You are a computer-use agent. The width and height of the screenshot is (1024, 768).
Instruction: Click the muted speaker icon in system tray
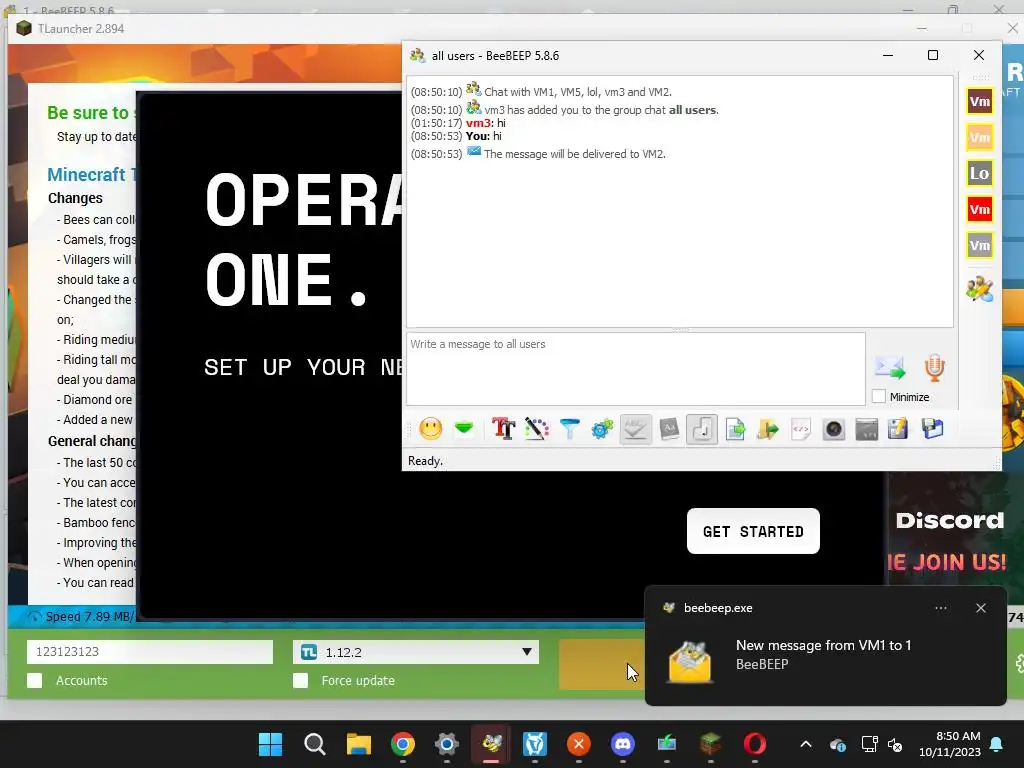(x=895, y=744)
